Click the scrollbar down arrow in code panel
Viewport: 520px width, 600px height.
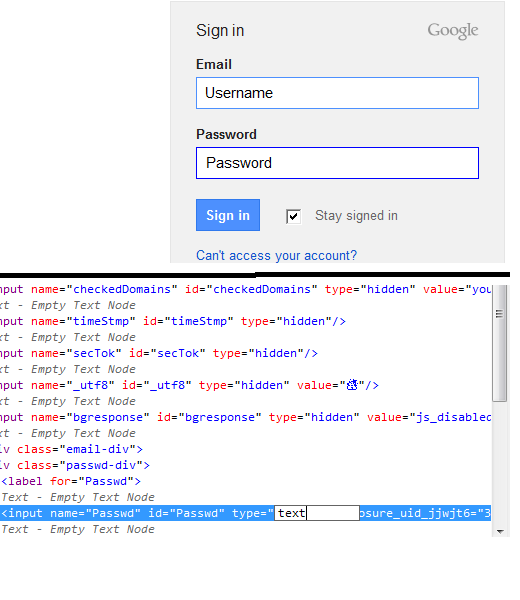pos(499,531)
